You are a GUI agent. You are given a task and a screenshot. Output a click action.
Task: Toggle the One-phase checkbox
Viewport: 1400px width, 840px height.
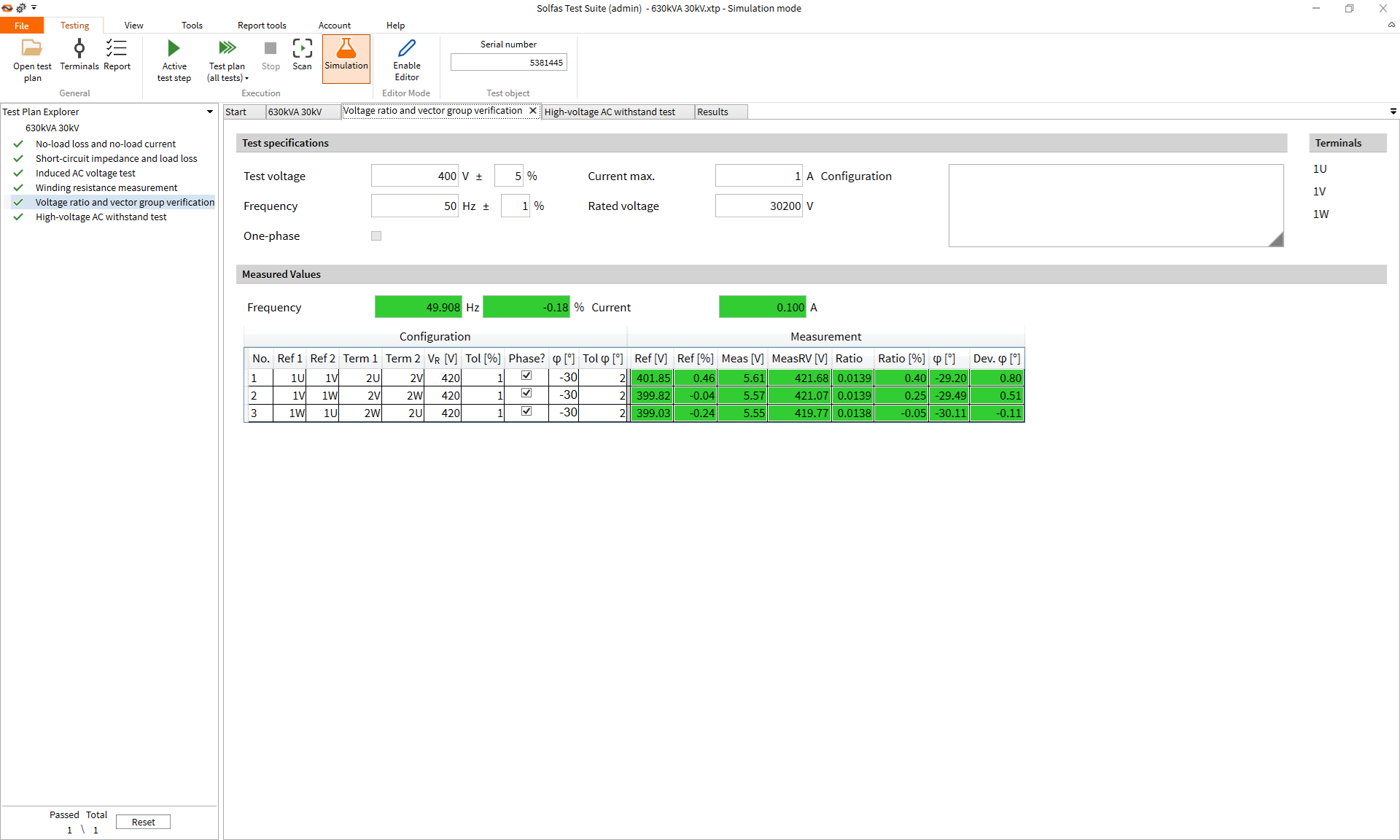[x=376, y=236]
